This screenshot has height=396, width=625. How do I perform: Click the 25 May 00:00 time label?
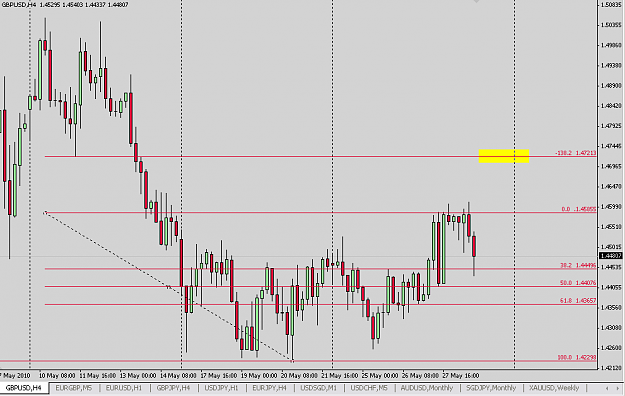click(380, 376)
